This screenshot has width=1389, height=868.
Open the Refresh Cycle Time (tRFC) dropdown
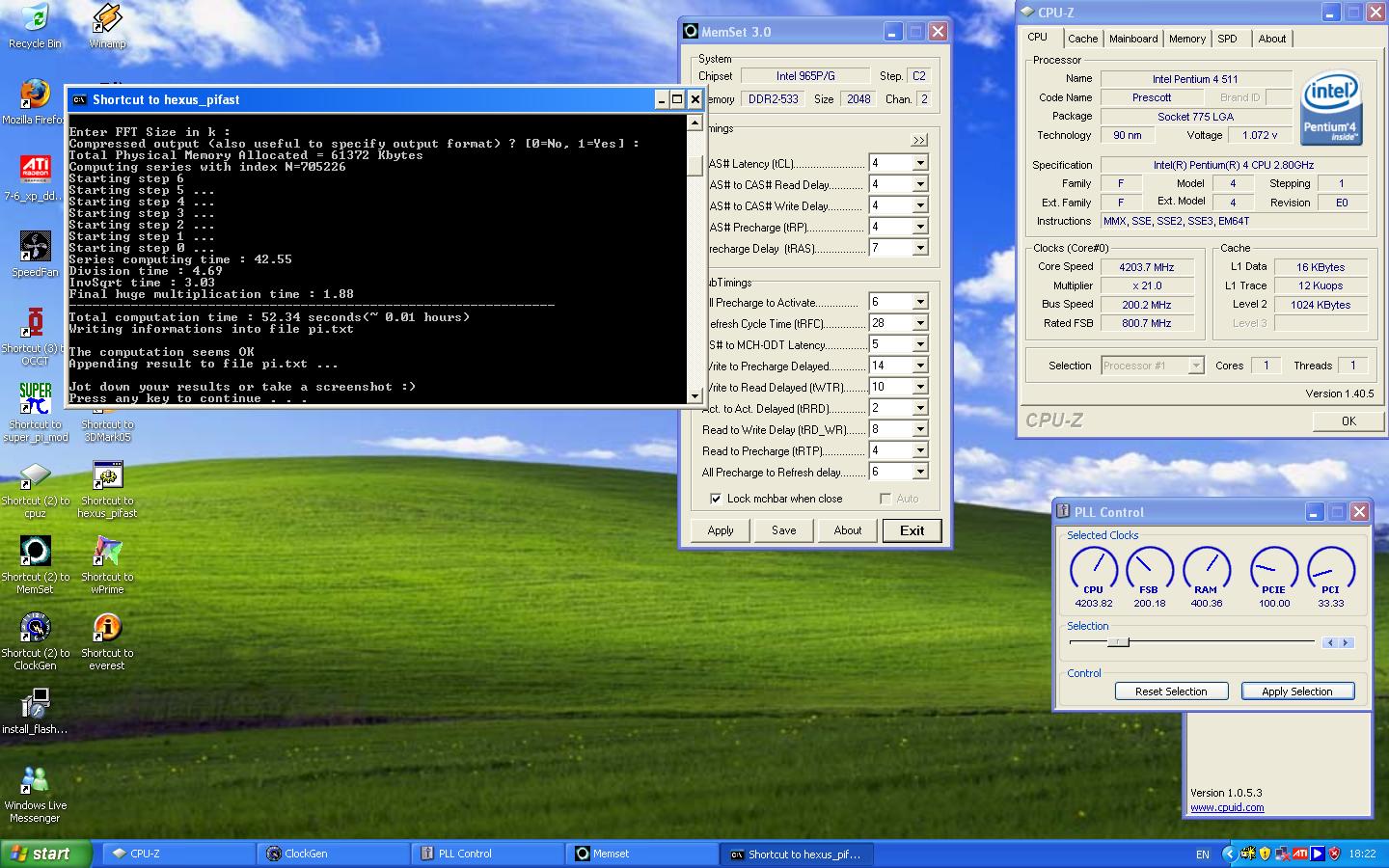[920, 323]
